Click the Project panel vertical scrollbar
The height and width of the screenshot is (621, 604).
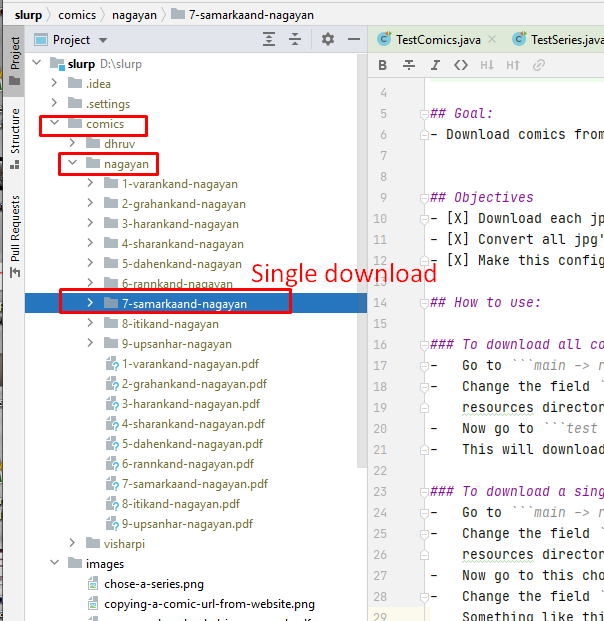tap(361, 261)
